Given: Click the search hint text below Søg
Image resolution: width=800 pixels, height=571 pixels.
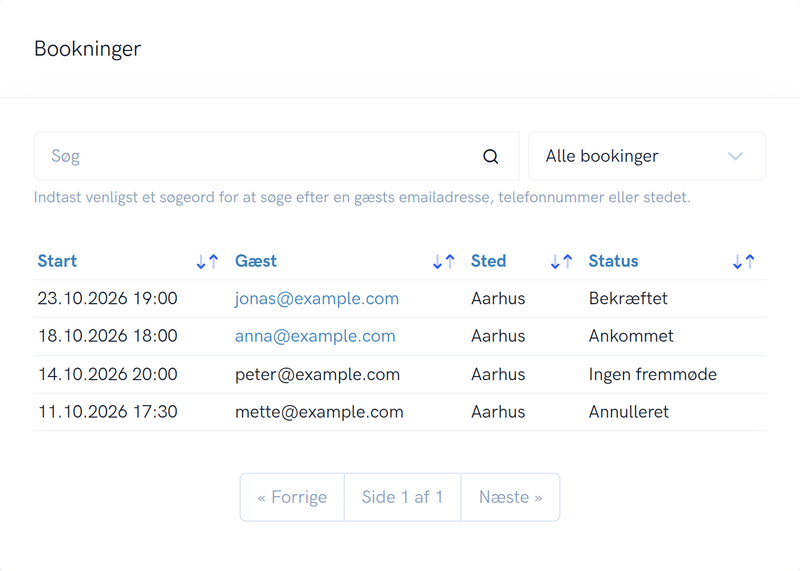Looking at the screenshot, I should (362, 197).
